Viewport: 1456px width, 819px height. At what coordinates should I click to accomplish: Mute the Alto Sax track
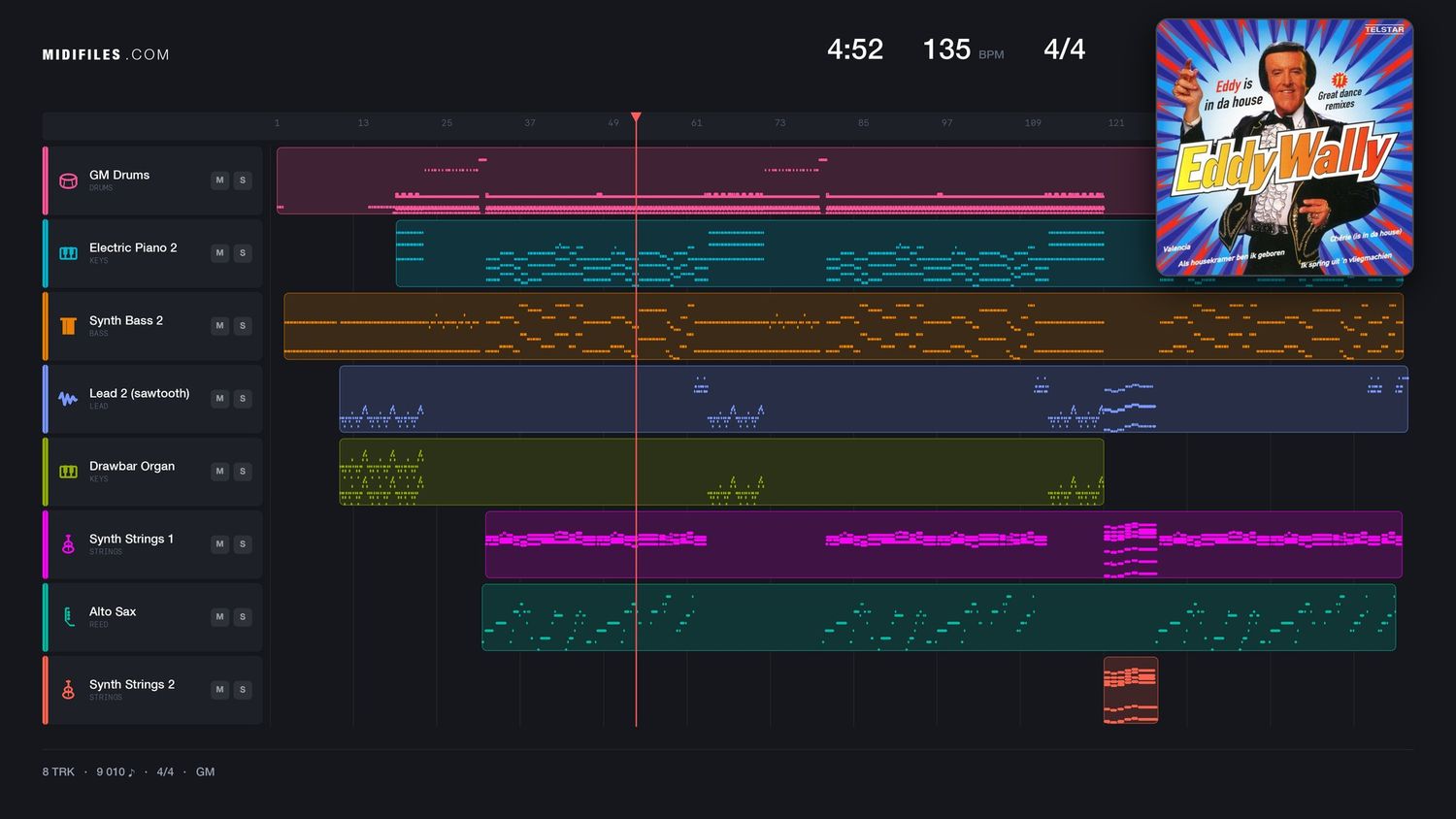tap(219, 617)
